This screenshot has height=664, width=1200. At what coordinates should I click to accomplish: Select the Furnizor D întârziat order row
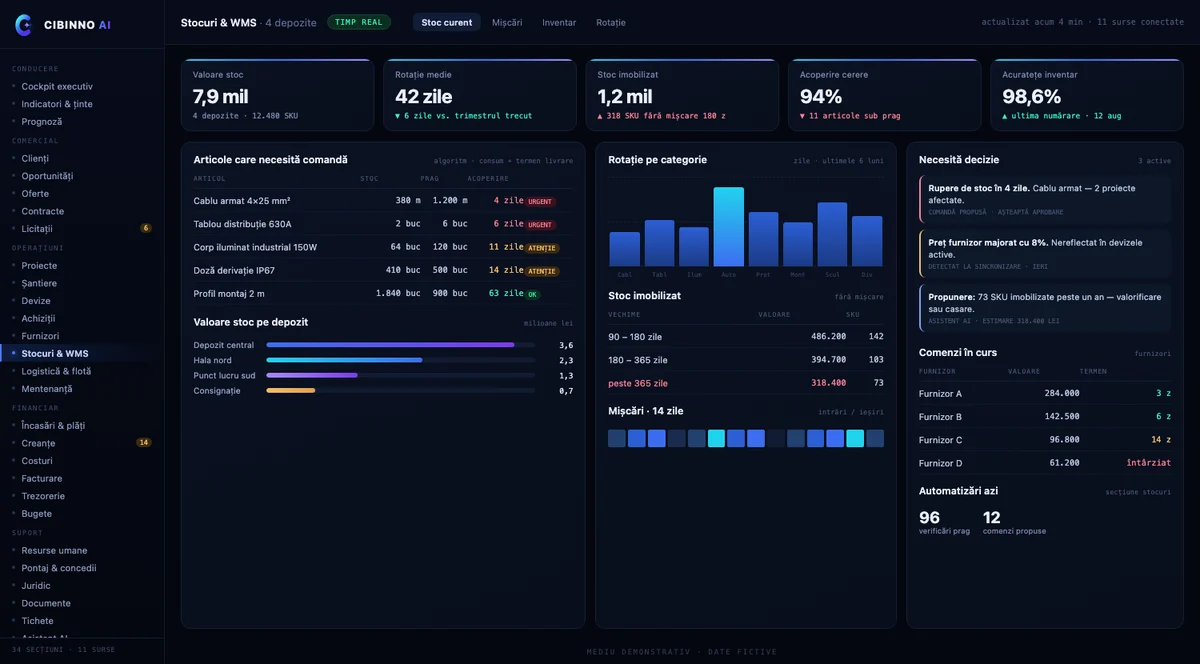click(x=1045, y=463)
